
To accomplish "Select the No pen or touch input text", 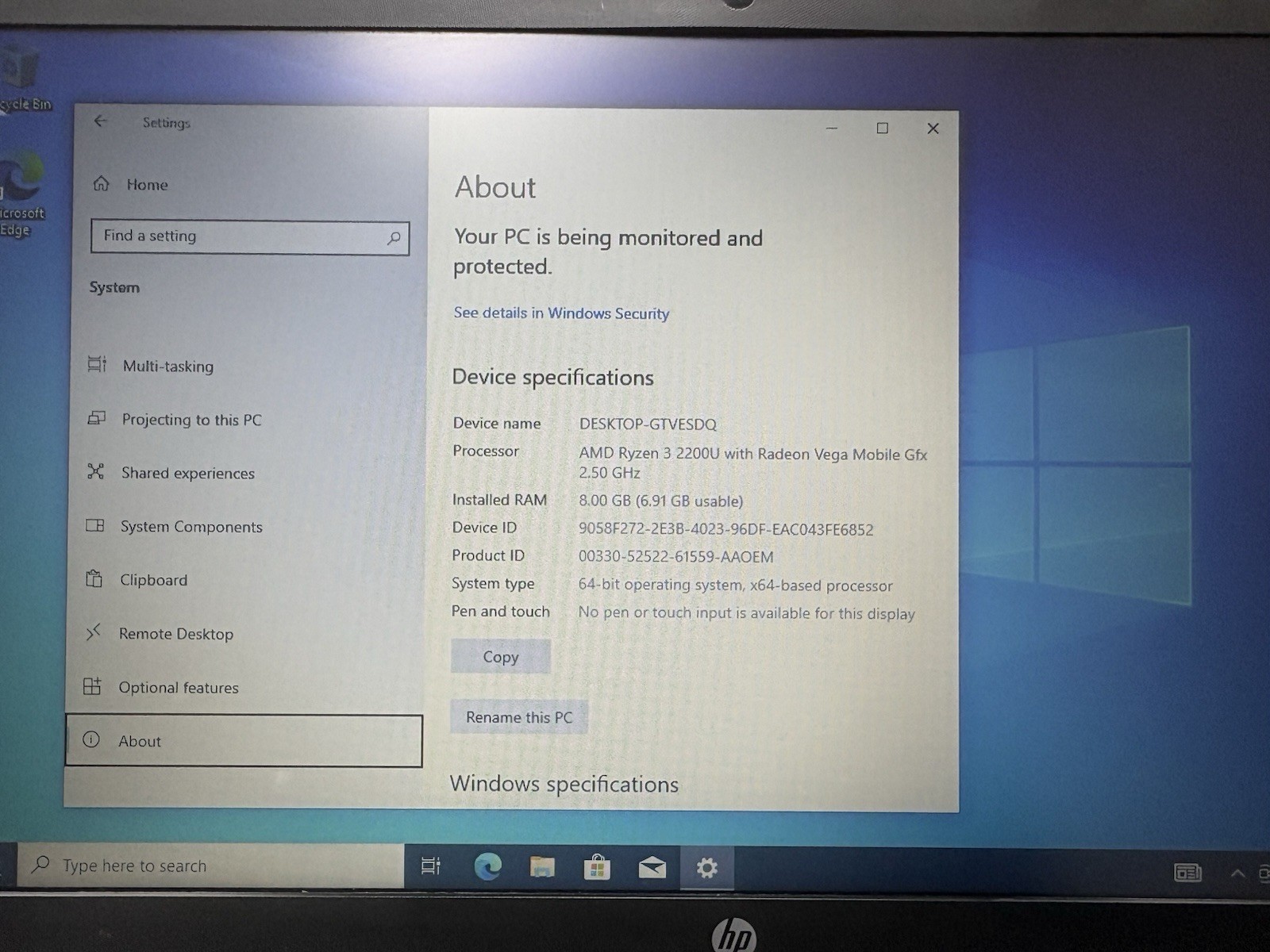I will click(x=746, y=613).
